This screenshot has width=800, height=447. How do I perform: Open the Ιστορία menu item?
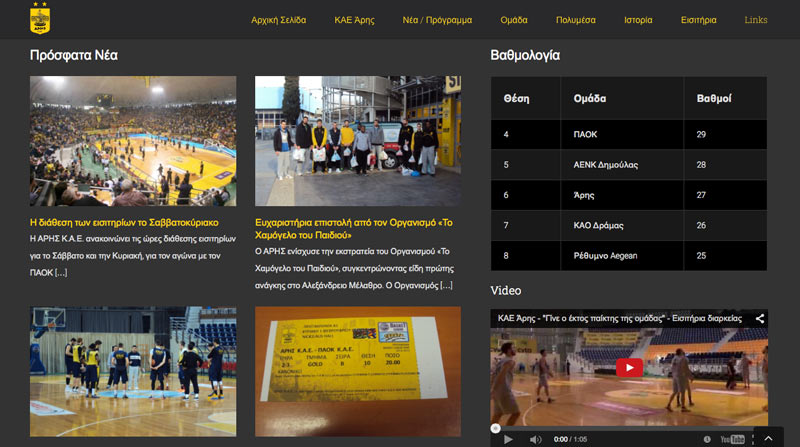click(x=638, y=20)
